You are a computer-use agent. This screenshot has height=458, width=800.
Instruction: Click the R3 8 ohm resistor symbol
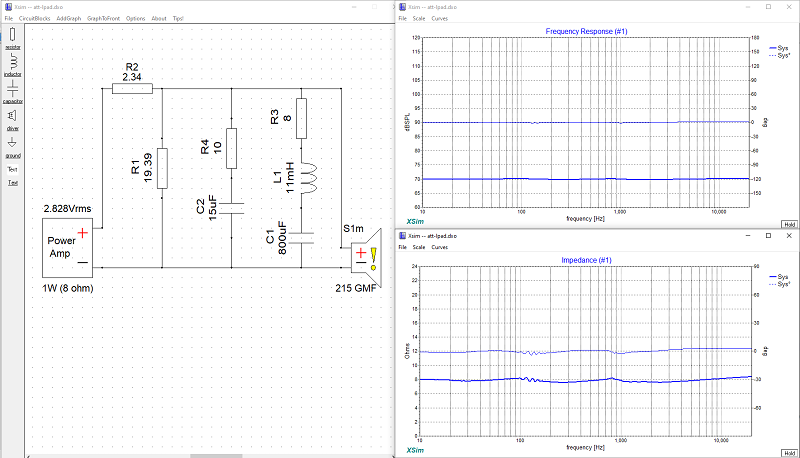pyautogui.click(x=302, y=119)
